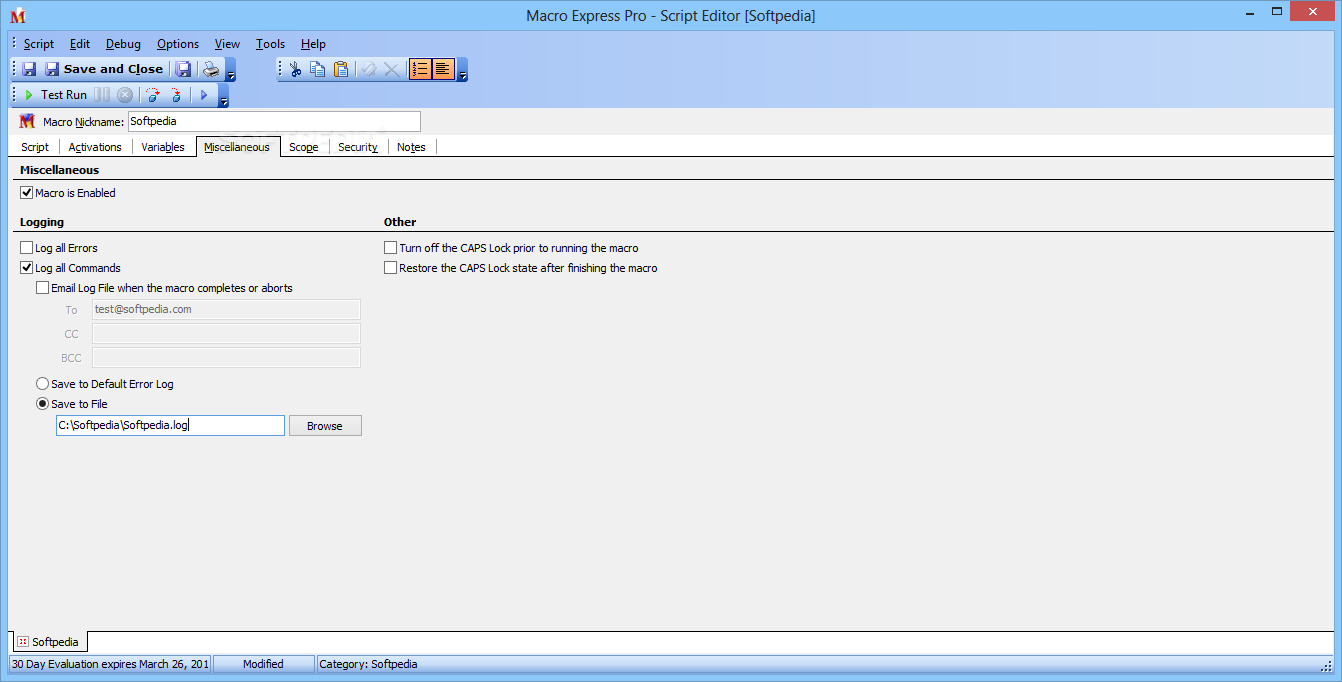The image size is (1342, 682).
Task: Click the window resize grip in status bar
Action: click(1327, 667)
